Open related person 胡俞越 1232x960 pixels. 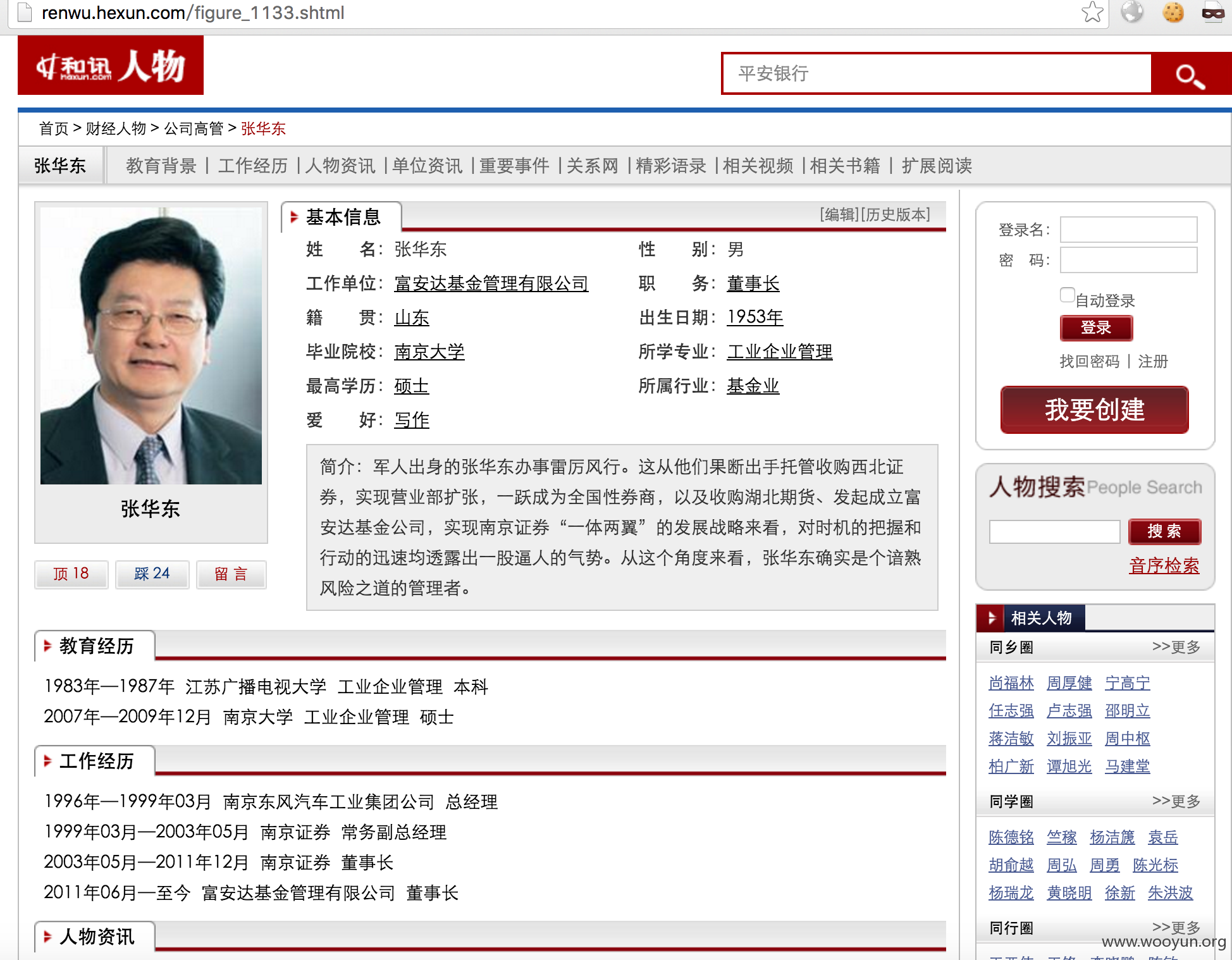pyautogui.click(x=1011, y=865)
